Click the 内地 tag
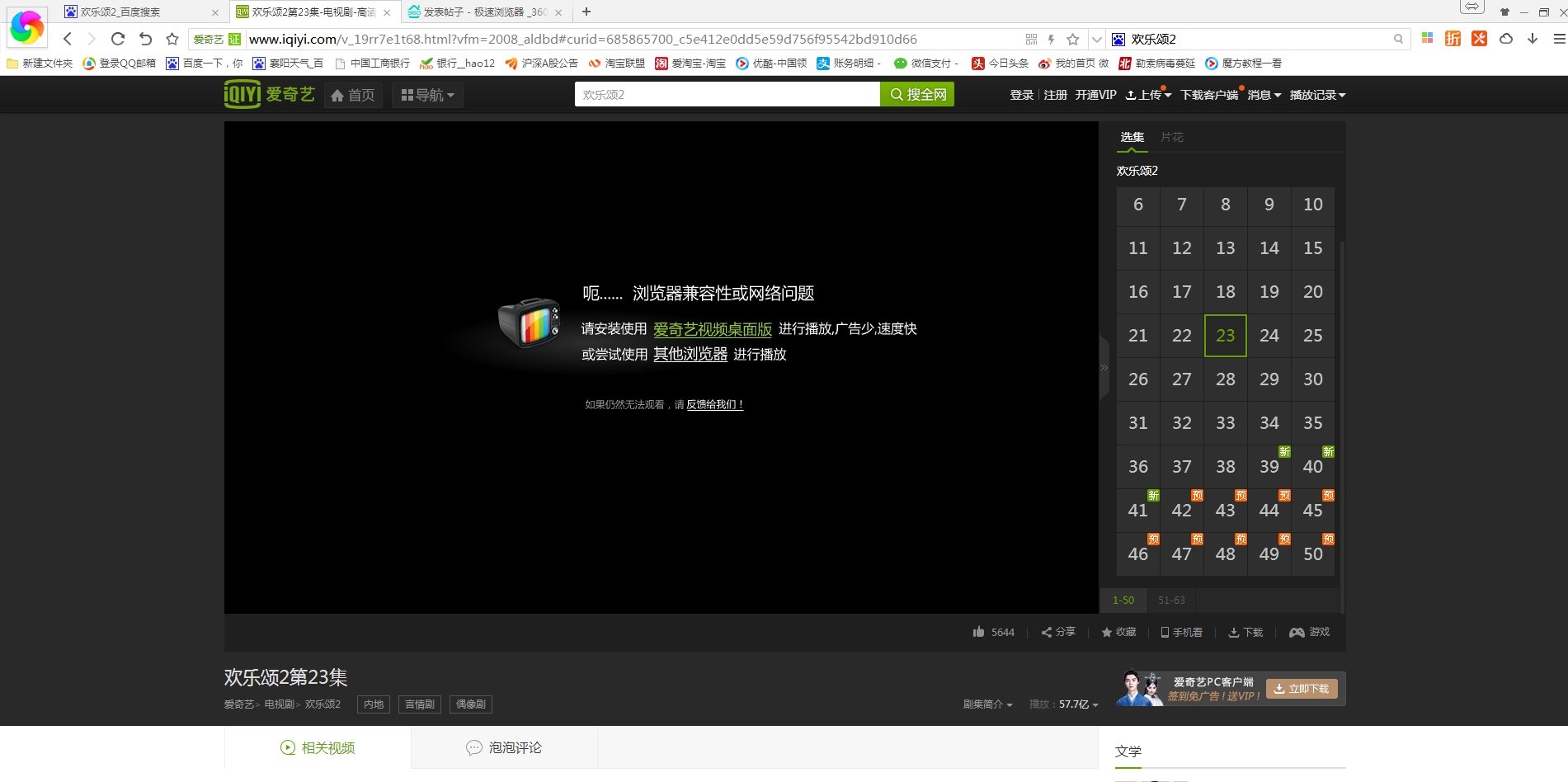The width and height of the screenshot is (1568, 782). tap(374, 704)
